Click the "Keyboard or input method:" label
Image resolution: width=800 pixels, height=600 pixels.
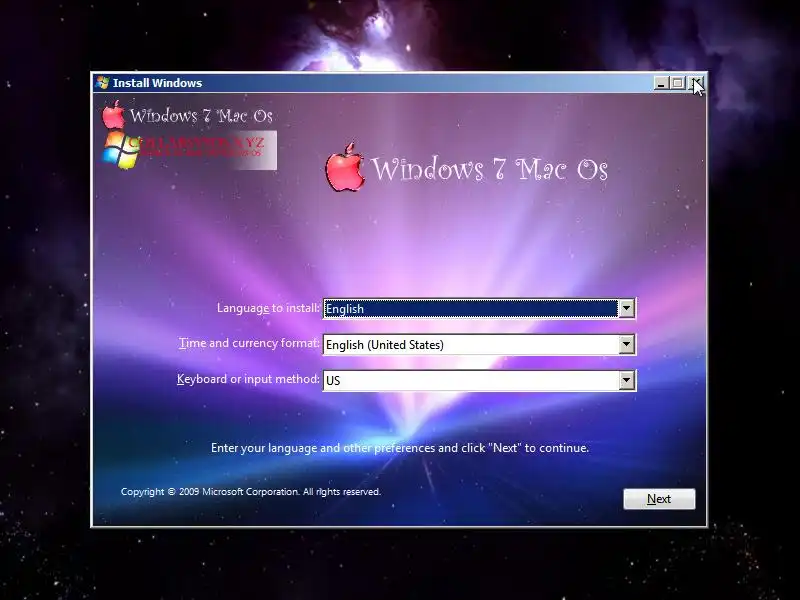point(248,379)
